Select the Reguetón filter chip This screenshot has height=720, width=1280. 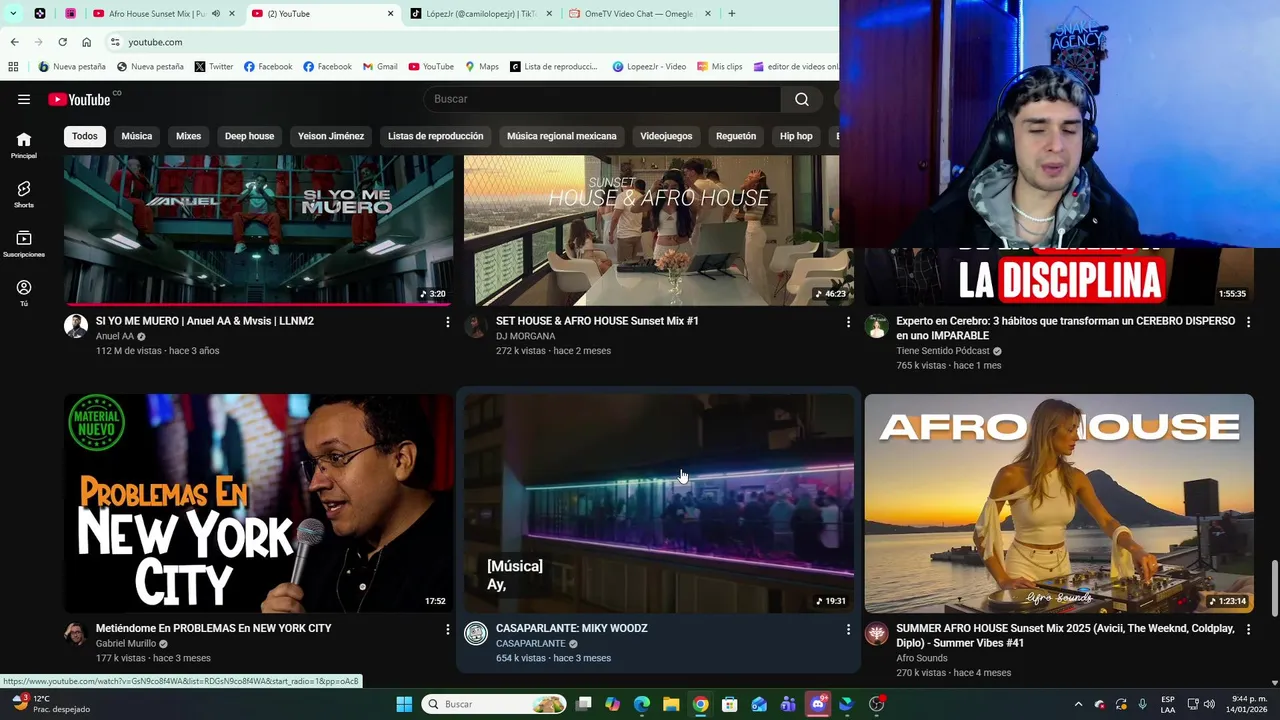click(x=736, y=136)
